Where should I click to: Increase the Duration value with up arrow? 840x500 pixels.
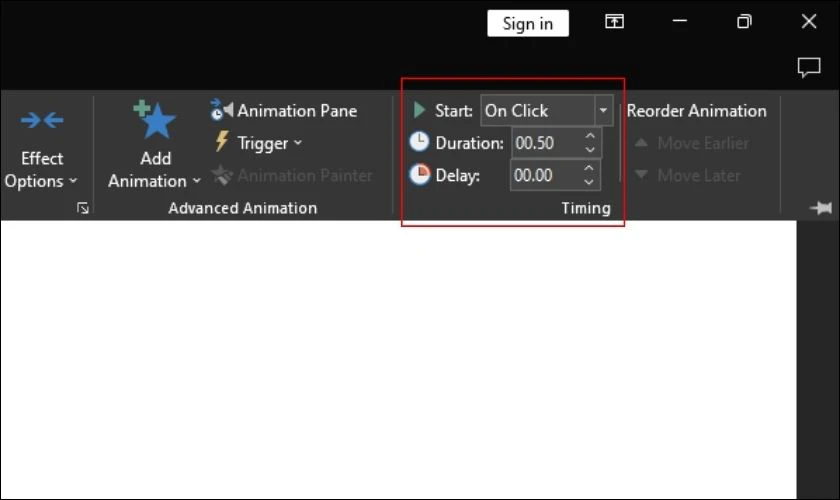590,136
